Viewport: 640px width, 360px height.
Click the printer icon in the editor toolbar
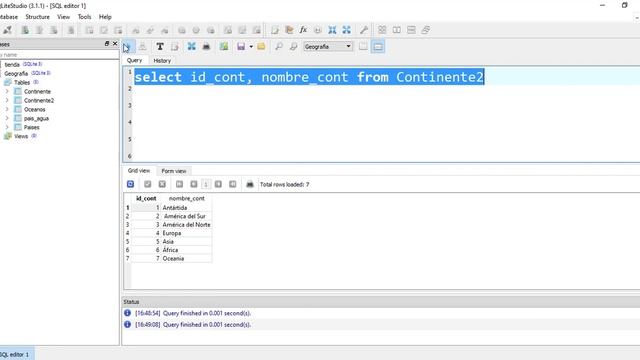click(206, 47)
